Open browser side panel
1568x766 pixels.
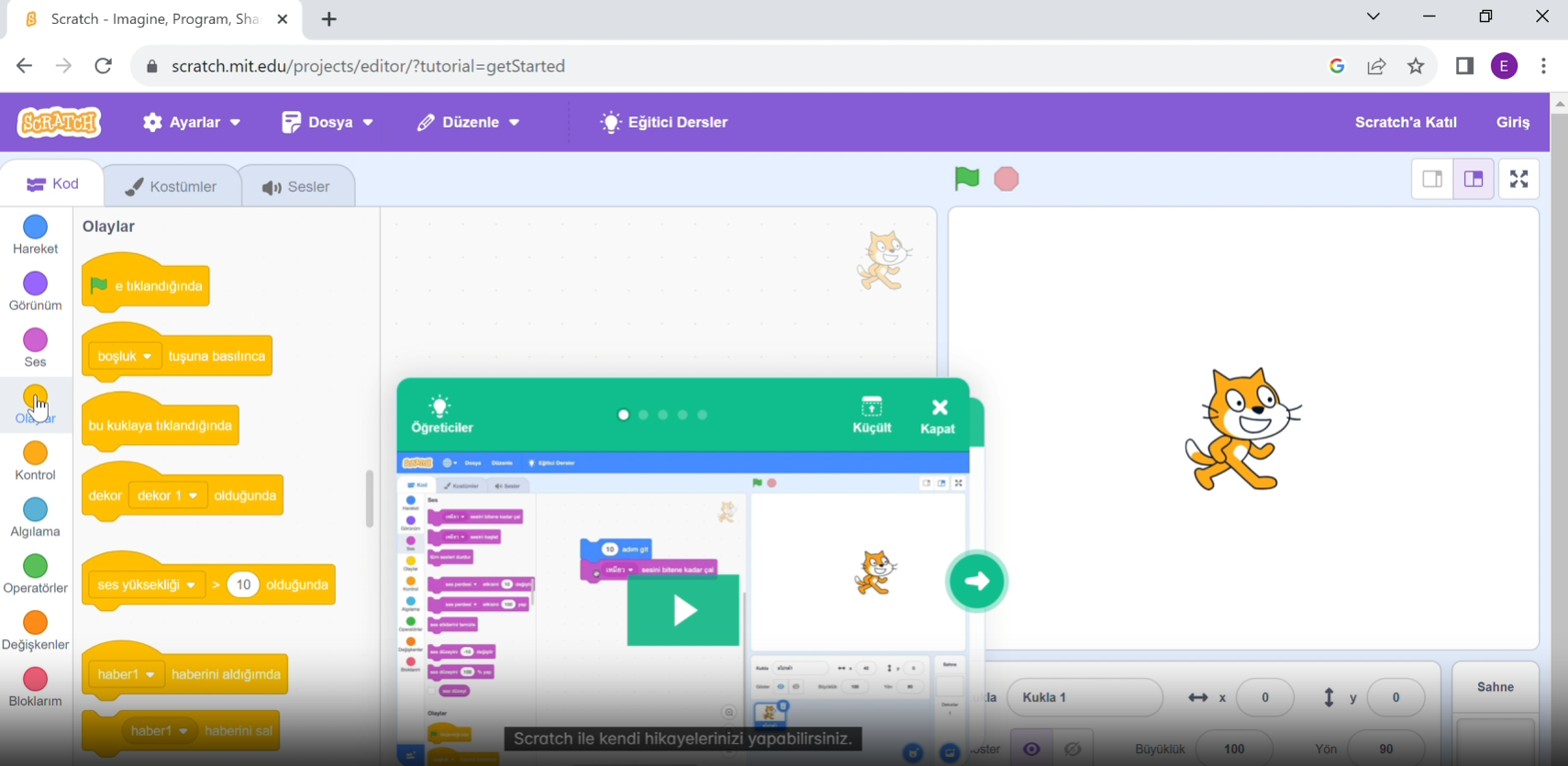click(1464, 66)
